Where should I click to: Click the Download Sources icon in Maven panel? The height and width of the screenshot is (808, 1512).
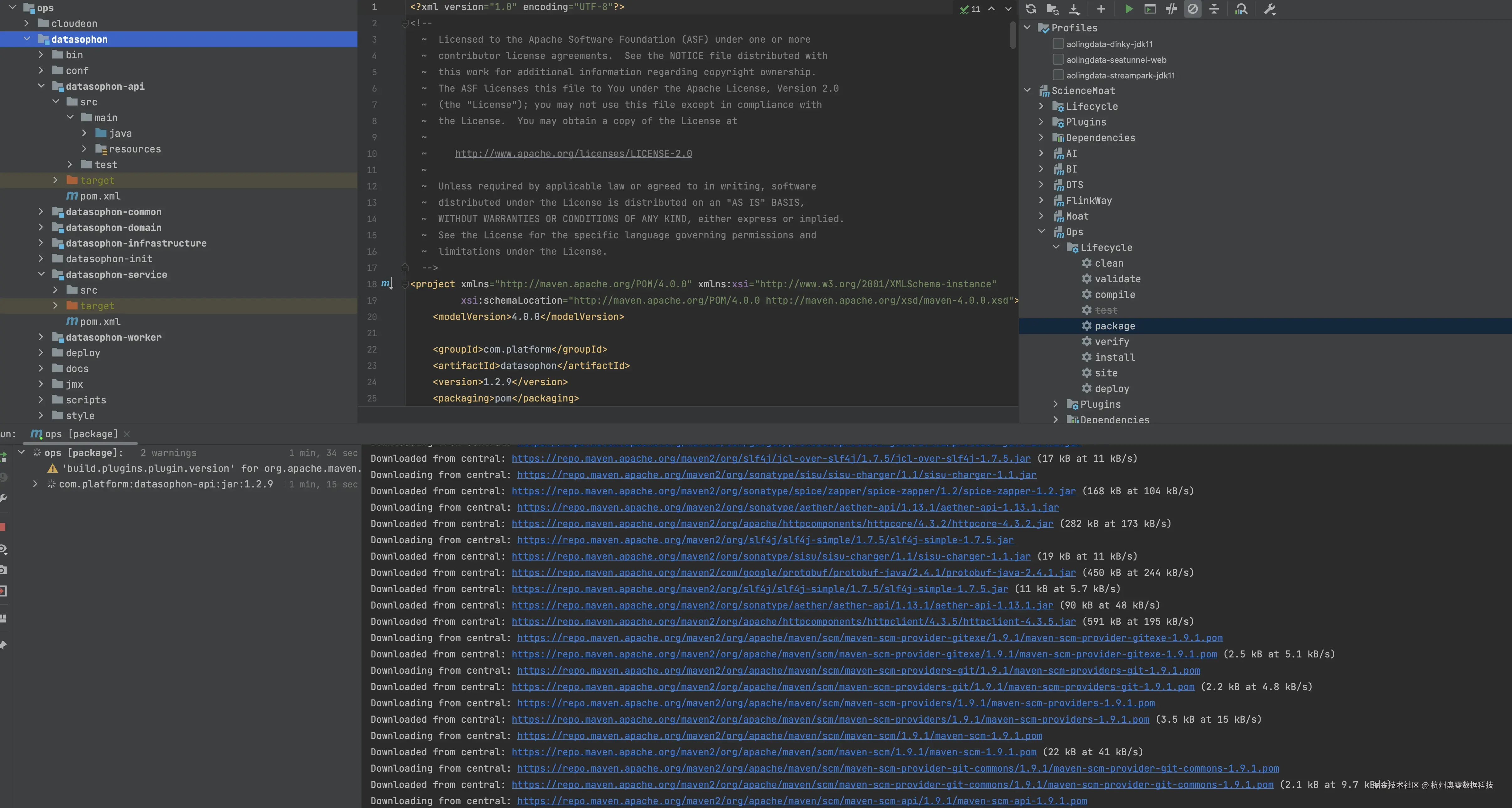click(1074, 9)
